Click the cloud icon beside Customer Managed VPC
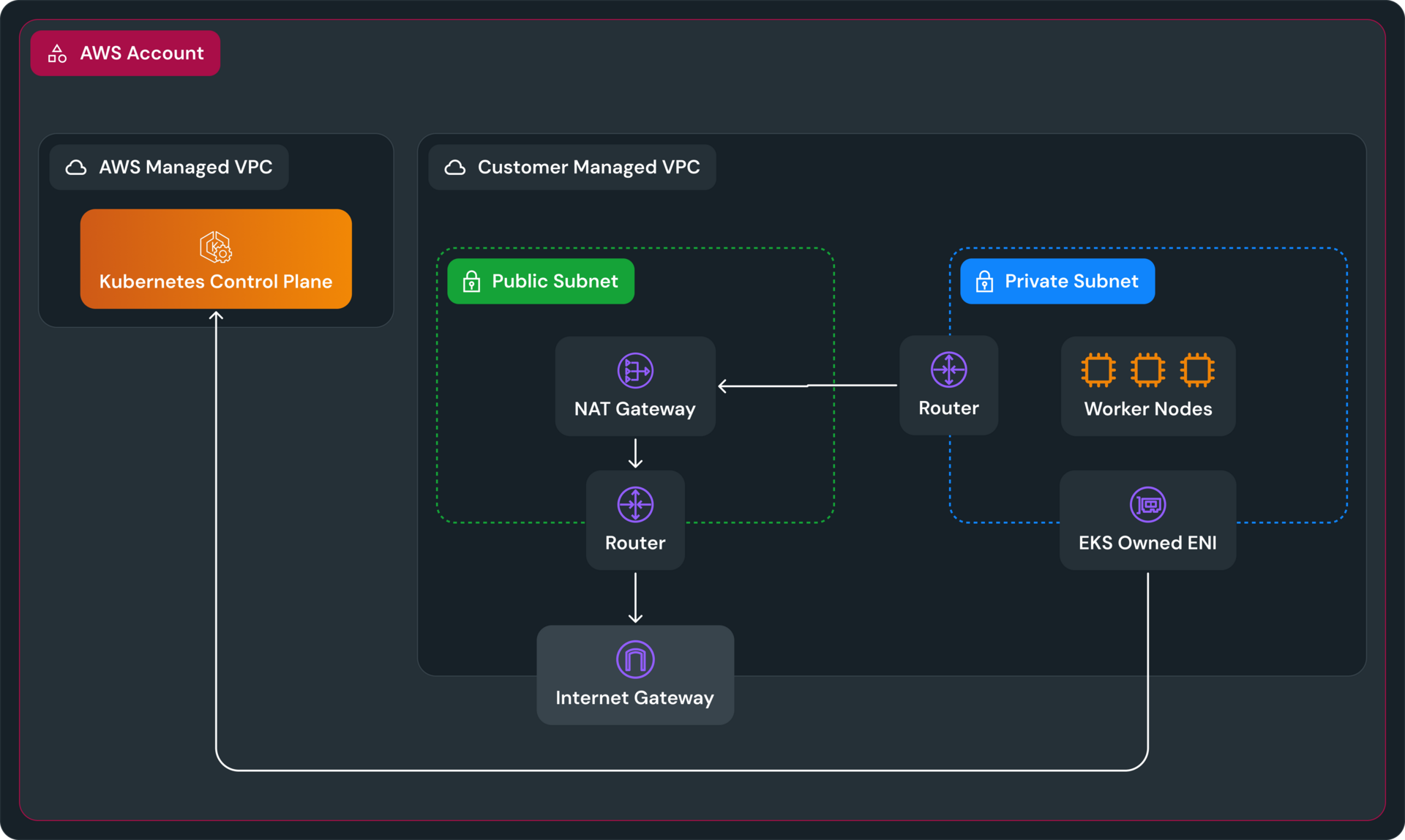1405x840 pixels. pyautogui.click(x=455, y=168)
